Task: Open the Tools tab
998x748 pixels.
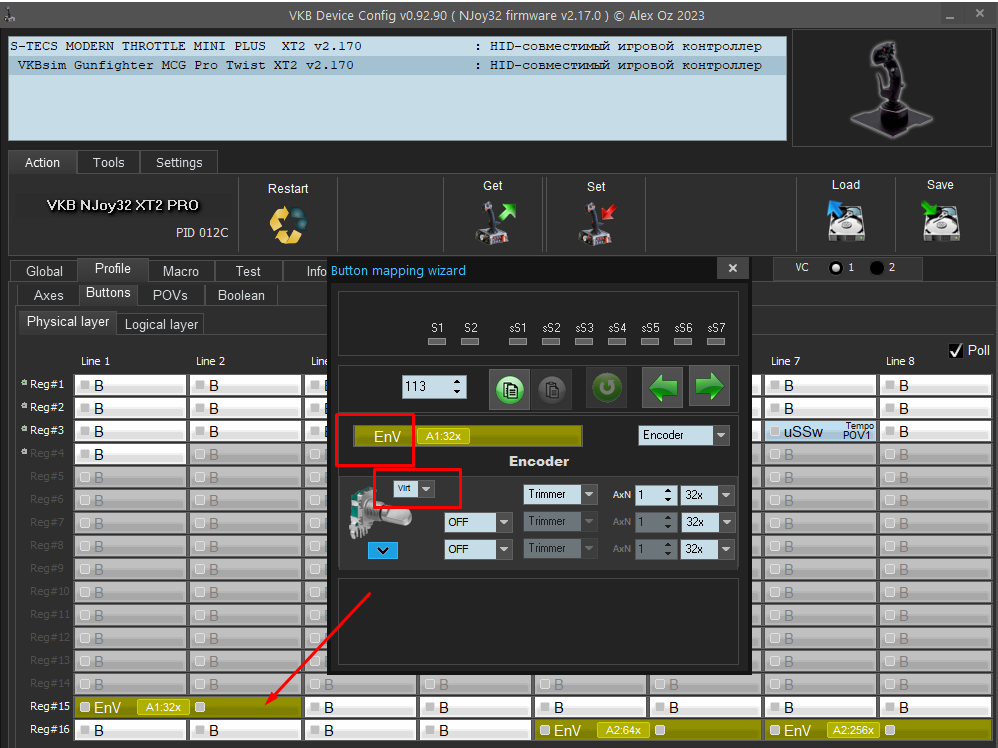Action: coord(108,162)
